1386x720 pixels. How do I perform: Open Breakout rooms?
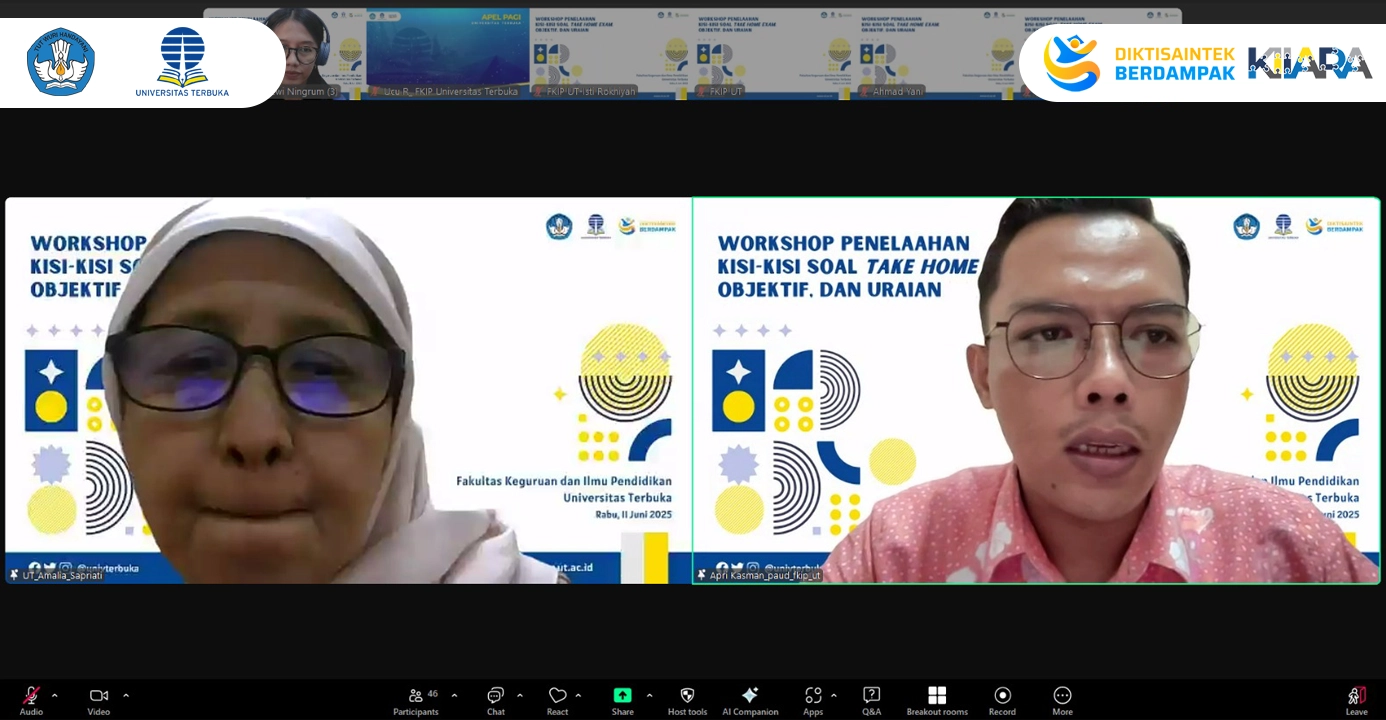coord(936,698)
